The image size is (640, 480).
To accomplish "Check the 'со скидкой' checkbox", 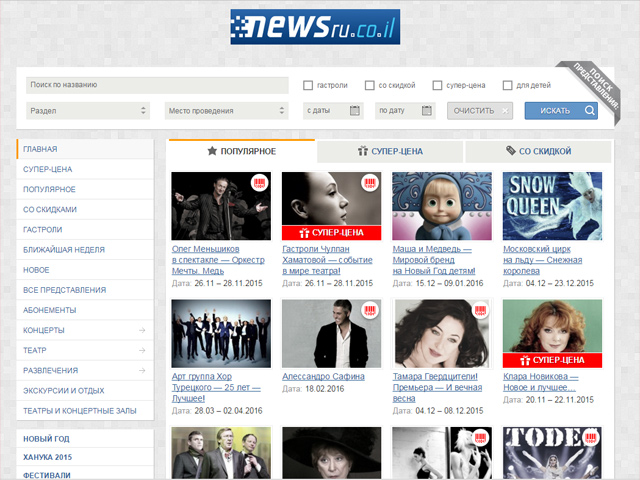I will pyautogui.click(x=369, y=85).
